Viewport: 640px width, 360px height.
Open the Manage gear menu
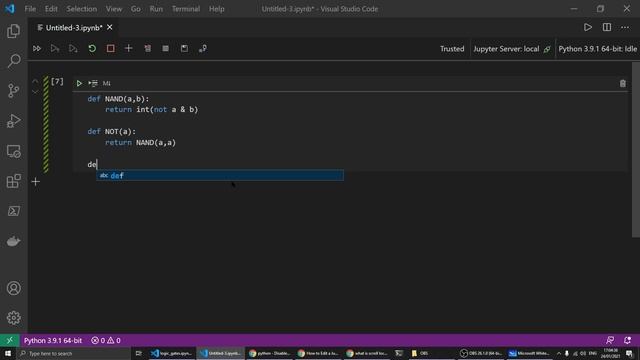(x=13, y=318)
